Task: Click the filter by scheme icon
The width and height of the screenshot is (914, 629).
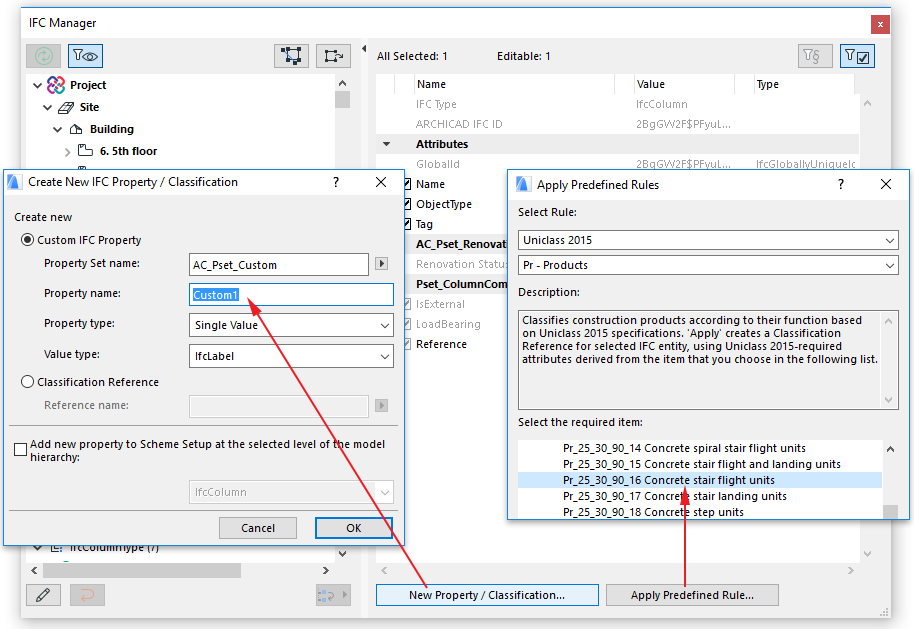Action: tap(815, 56)
